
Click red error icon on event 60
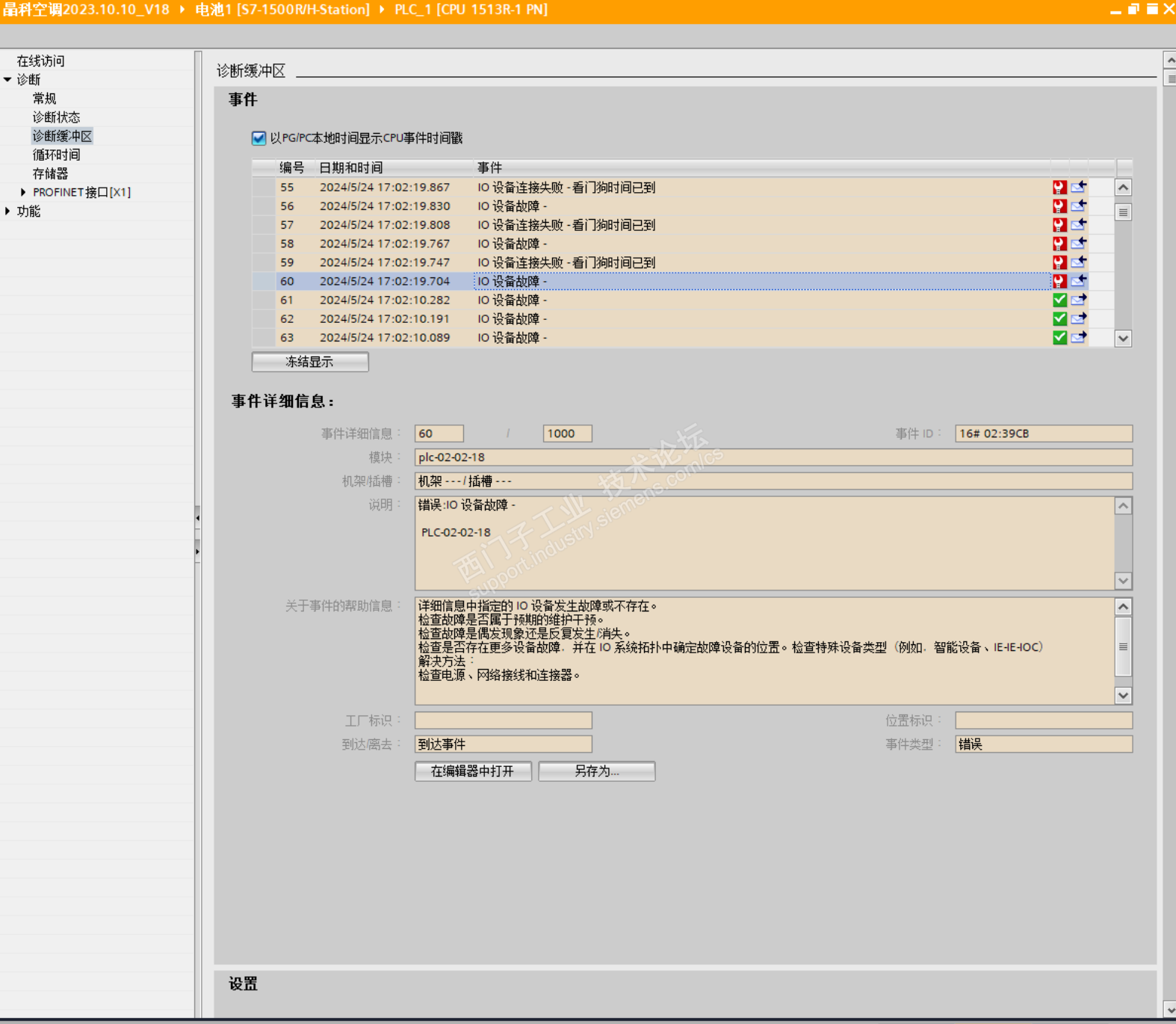point(1059,281)
